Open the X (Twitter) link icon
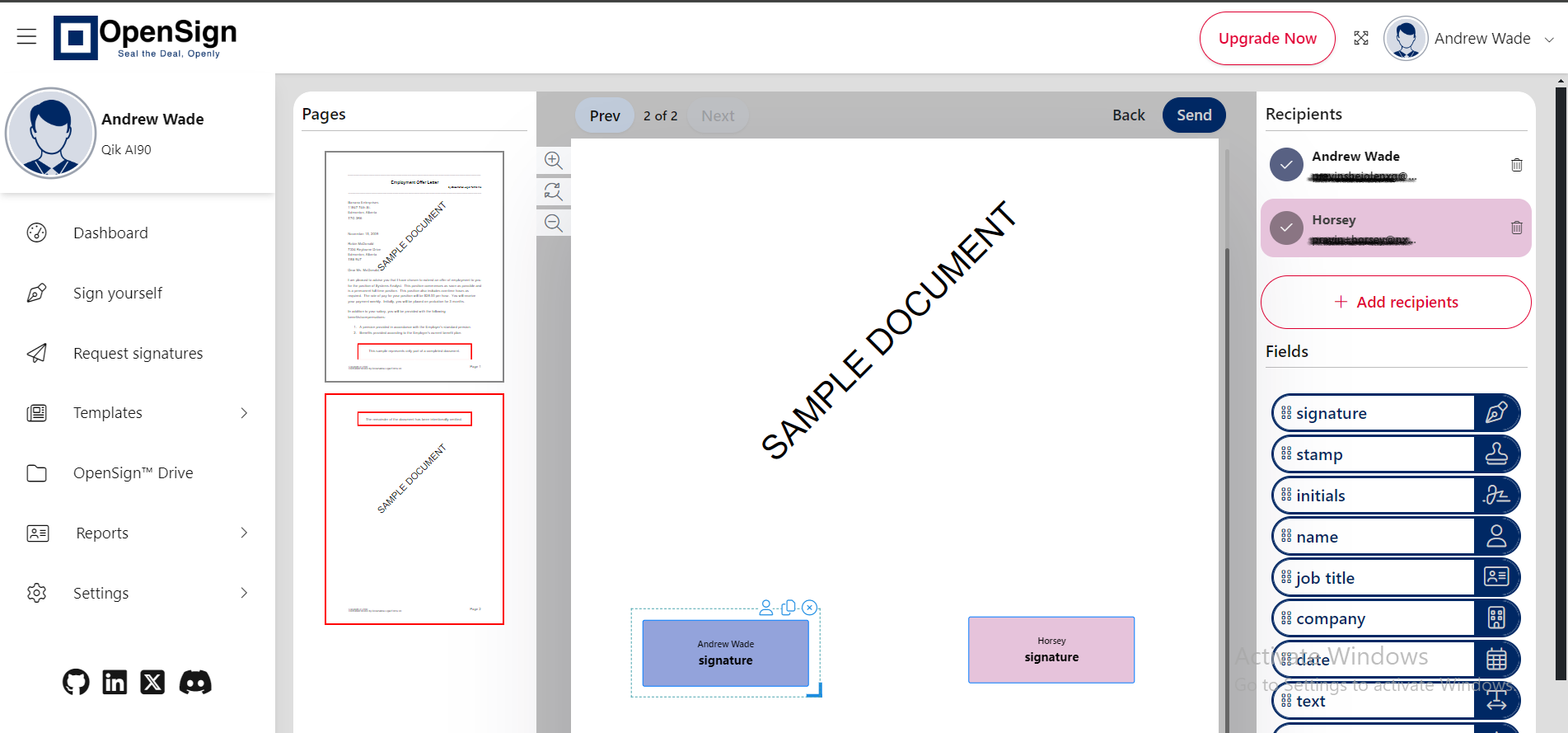 point(152,682)
